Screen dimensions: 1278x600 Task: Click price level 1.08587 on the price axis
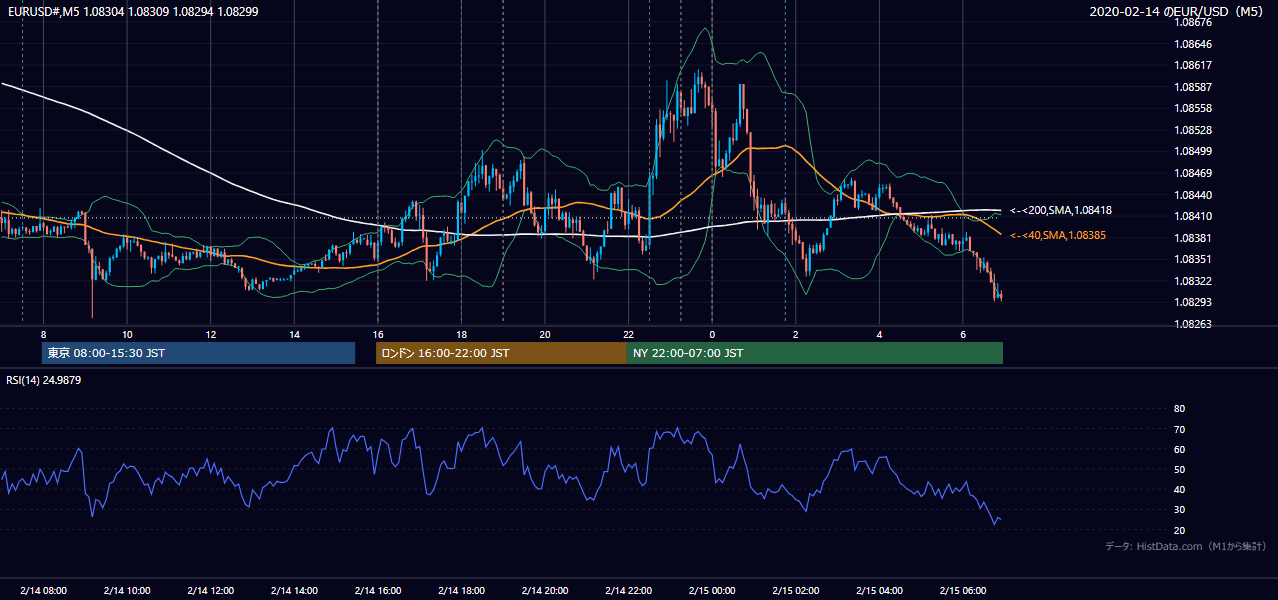[x=1193, y=87]
